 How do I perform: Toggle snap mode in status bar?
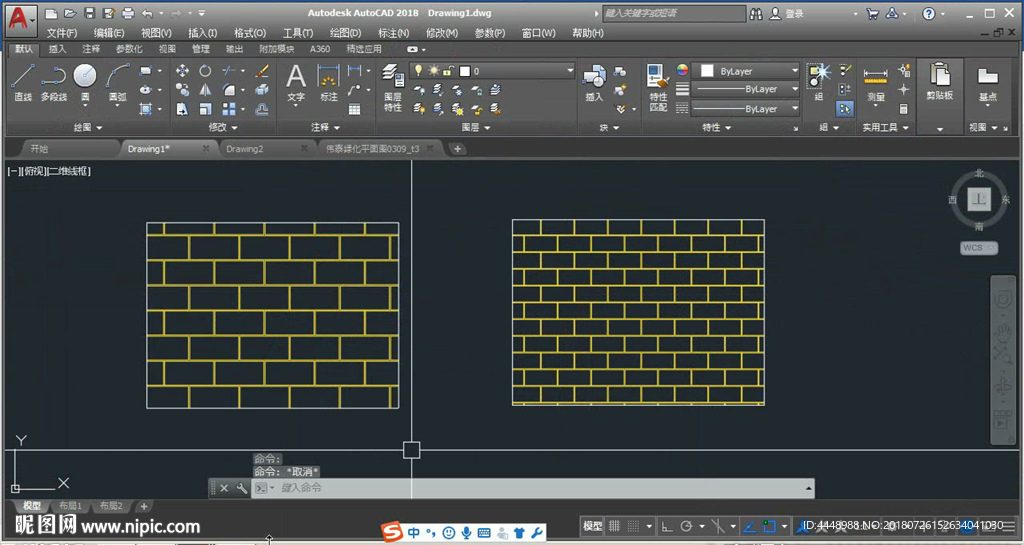pyautogui.click(x=633, y=526)
